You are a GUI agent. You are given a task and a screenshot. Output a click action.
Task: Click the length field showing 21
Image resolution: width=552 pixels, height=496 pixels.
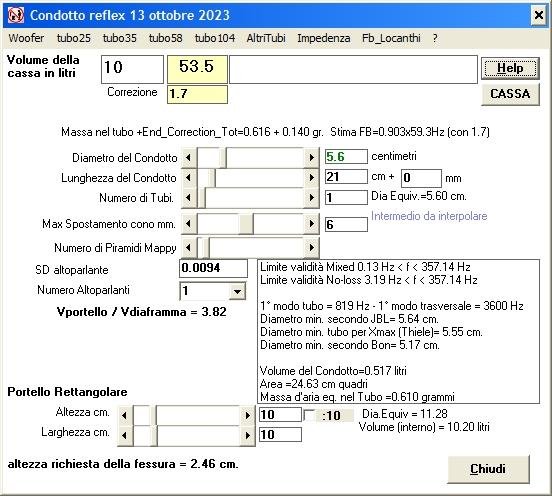point(346,177)
